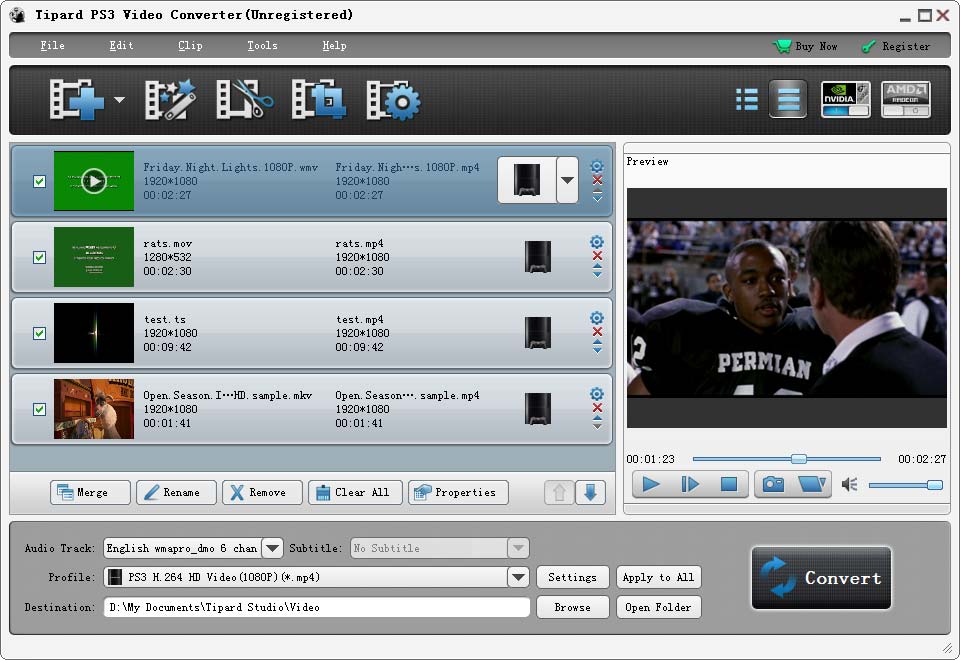960x660 pixels.
Task: Click the Merge button
Action: (90, 492)
